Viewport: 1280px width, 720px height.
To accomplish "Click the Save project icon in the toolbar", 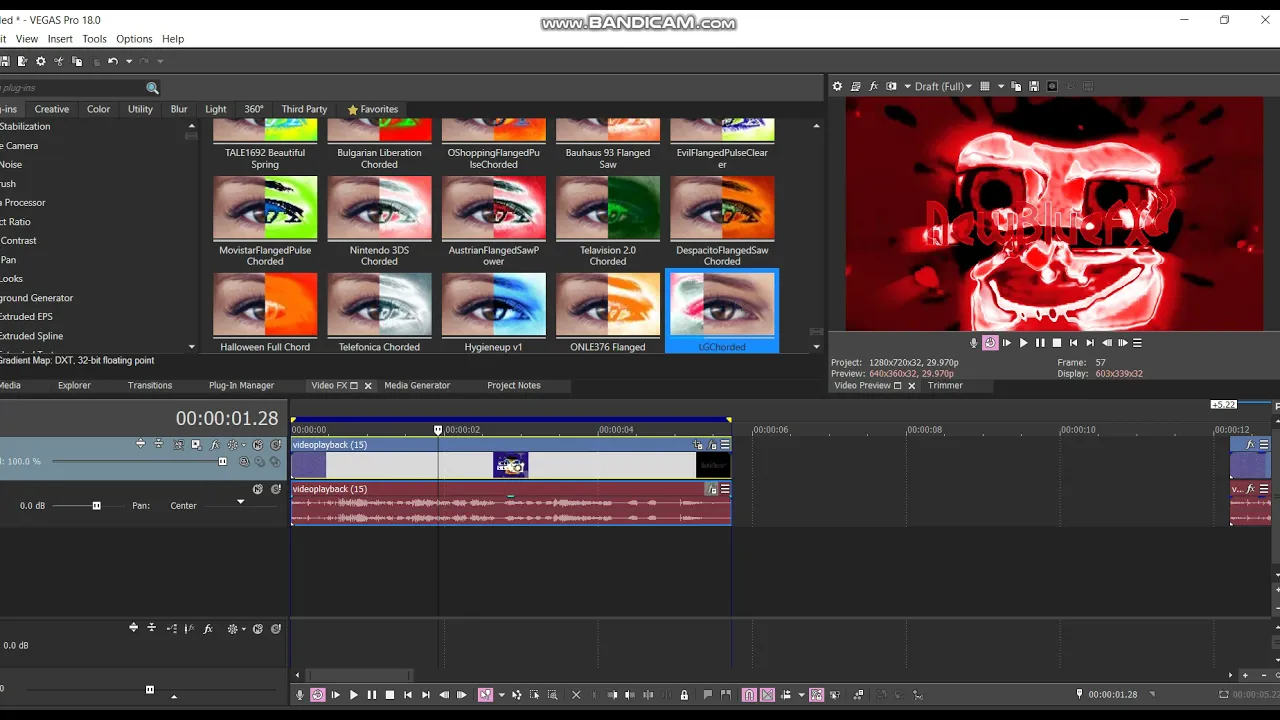I will click(x=5, y=62).
